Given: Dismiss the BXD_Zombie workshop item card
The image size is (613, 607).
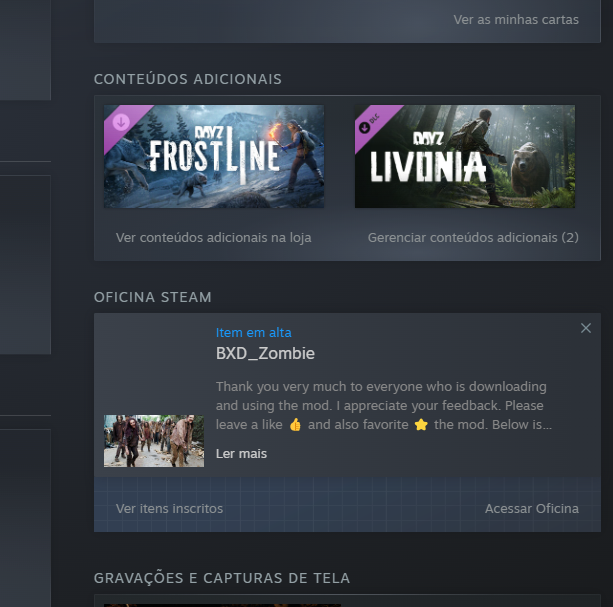Looking at the screenshot, I should (586, 328).
